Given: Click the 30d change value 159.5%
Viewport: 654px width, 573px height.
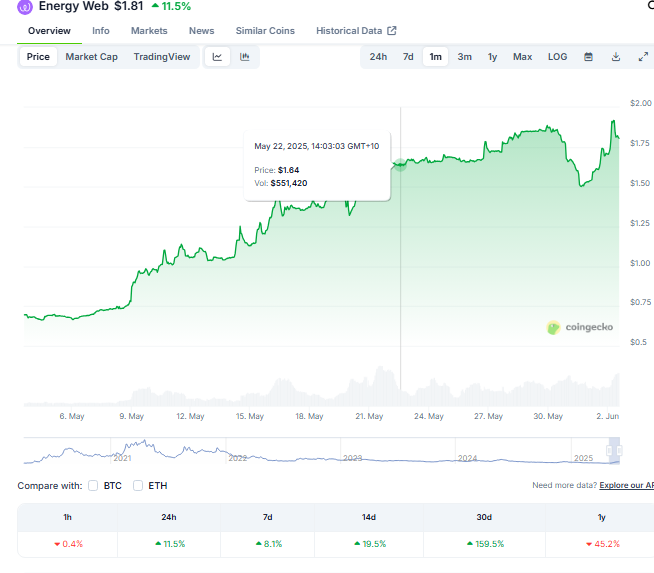Looking at the screenshot, I should pos(485,544).
